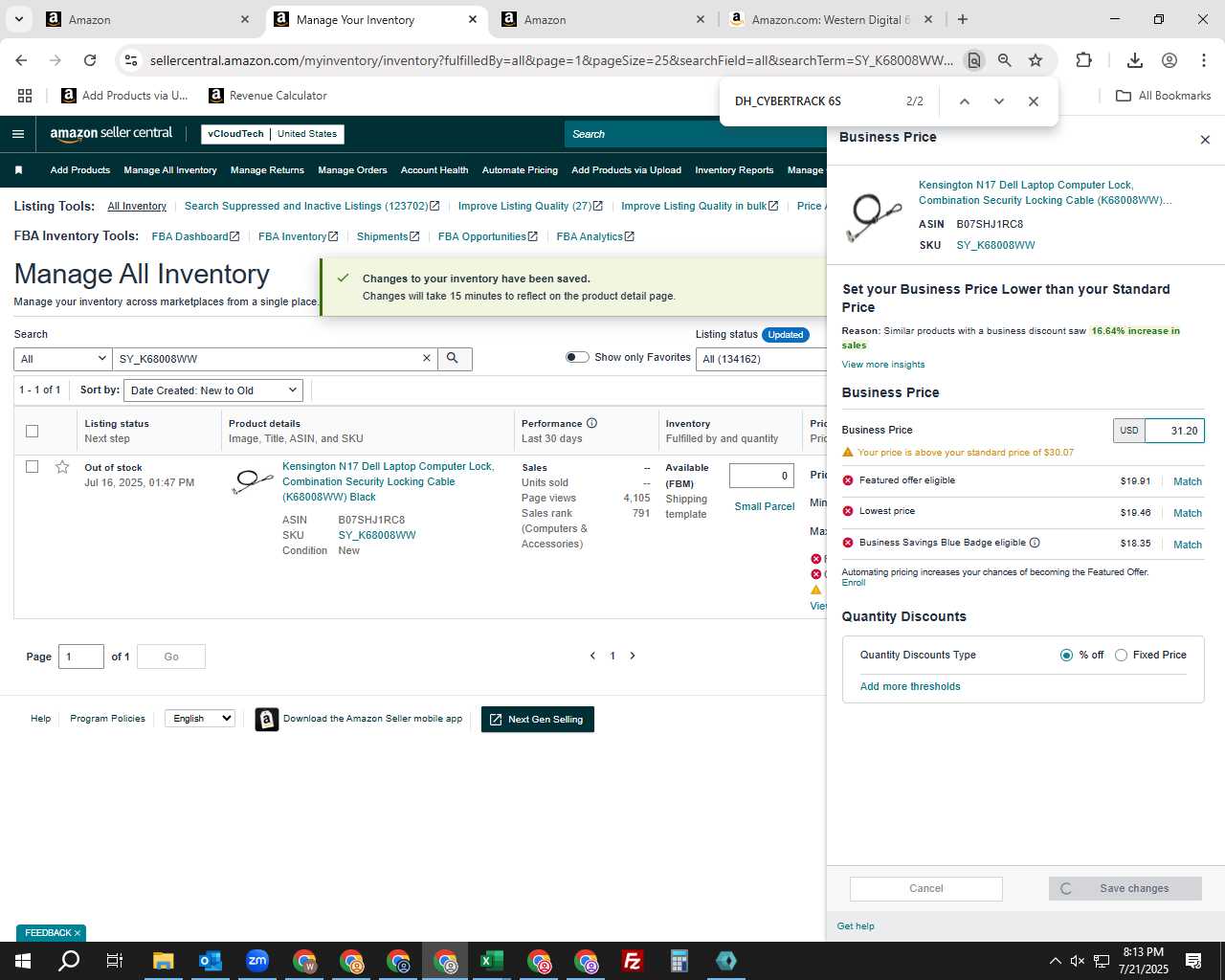Click the Page number input field
This screenshot has width=1225, height=980.
click(x=81, y=657)
